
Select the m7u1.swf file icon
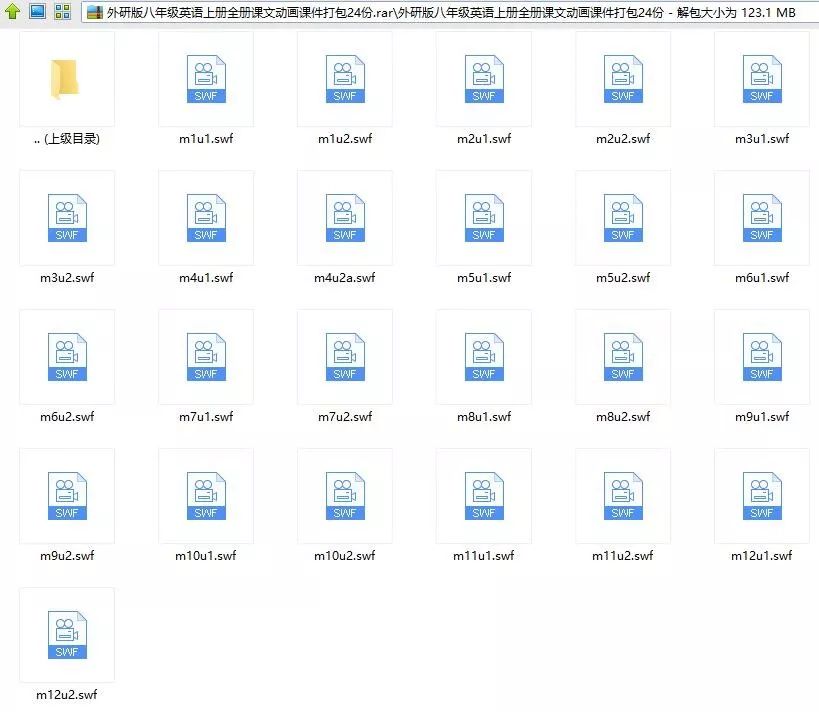click(206, 357)
